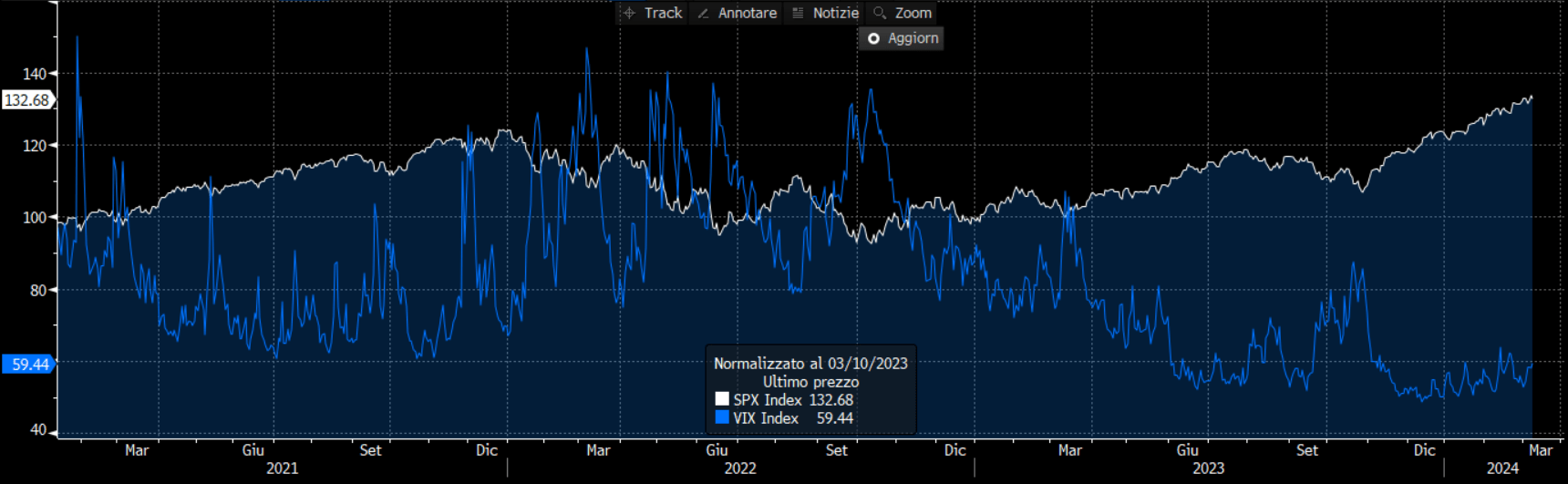Click the Normalizzato al 03/10/2023 legend title
Screen dimensions: 1568x484
810,363
